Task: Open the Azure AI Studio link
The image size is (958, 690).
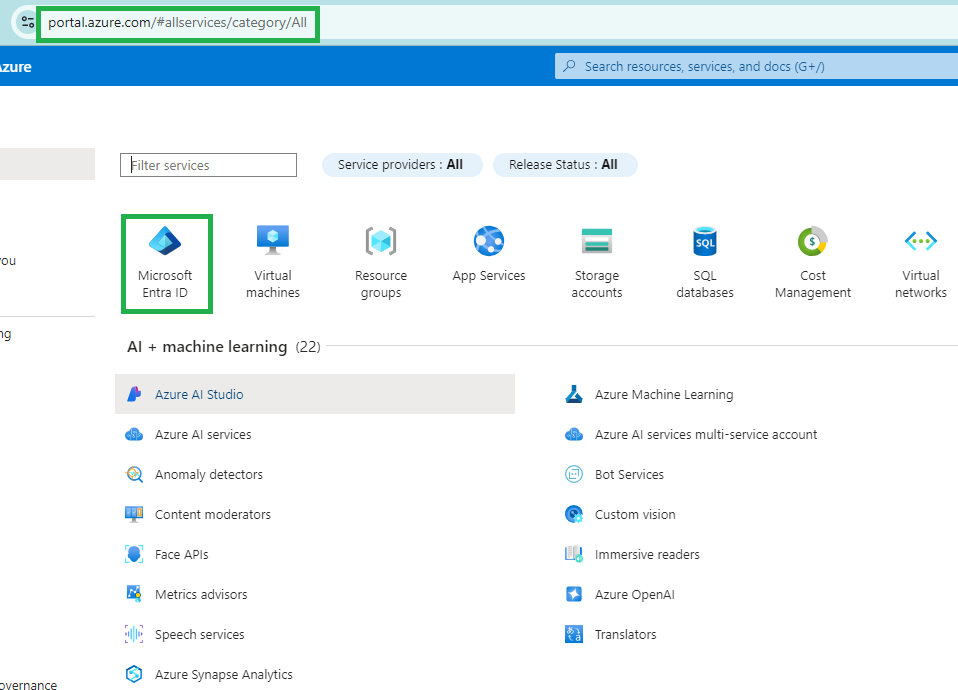Action: coord(199,394)
